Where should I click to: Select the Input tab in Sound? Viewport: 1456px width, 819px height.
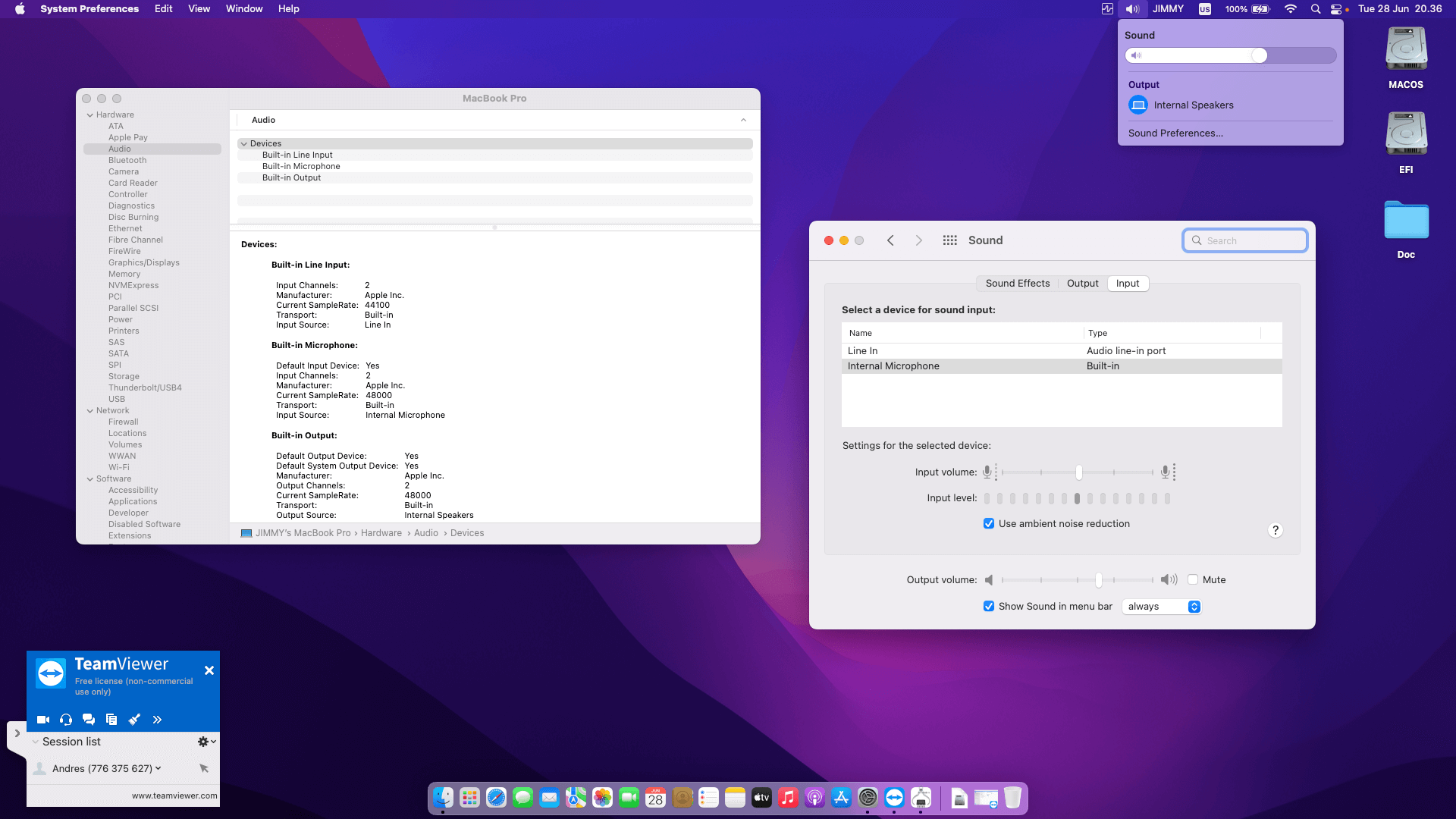tap(1128, 284)
